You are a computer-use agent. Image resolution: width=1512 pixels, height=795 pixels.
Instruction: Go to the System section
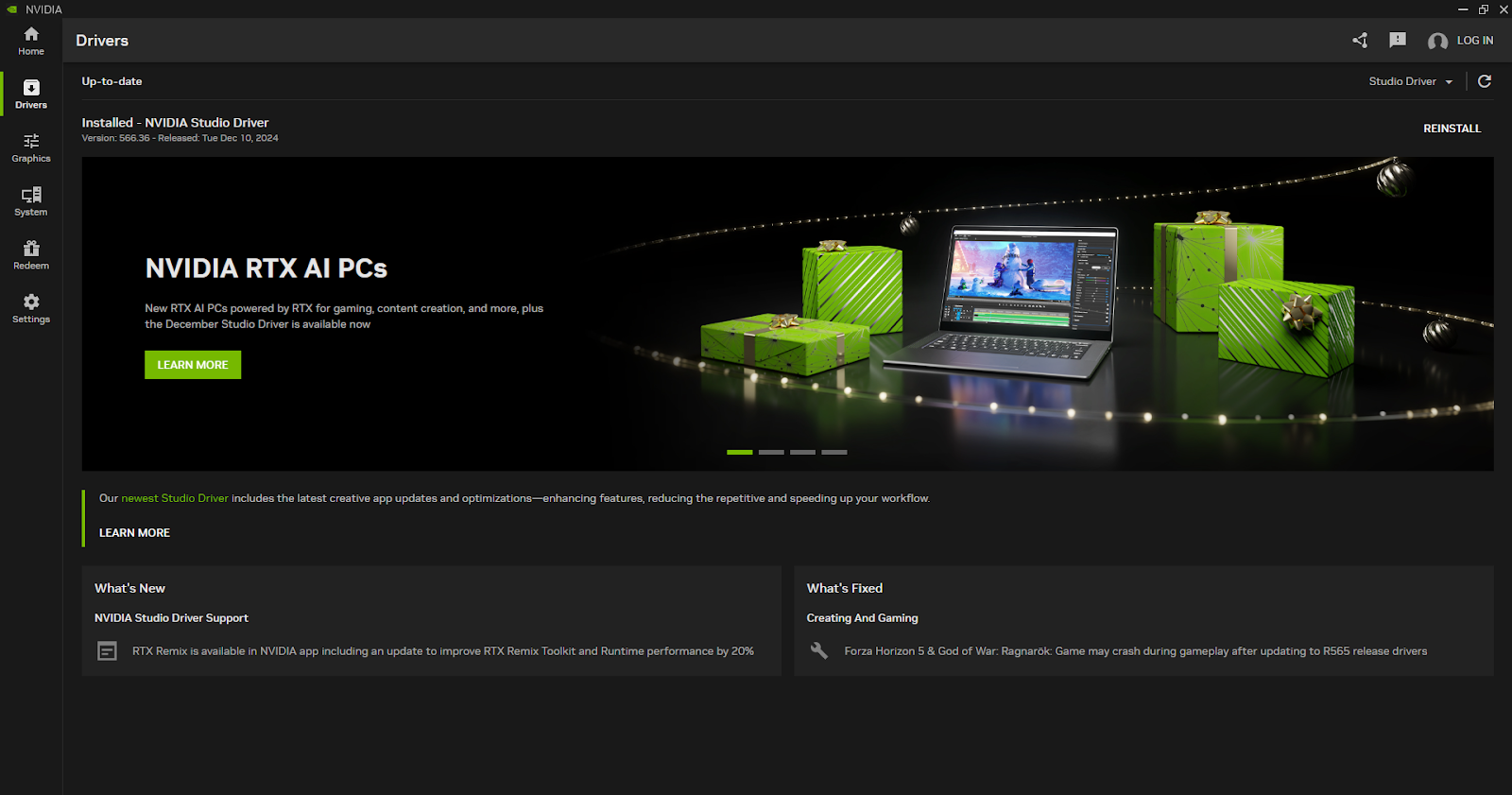(31, 201)
